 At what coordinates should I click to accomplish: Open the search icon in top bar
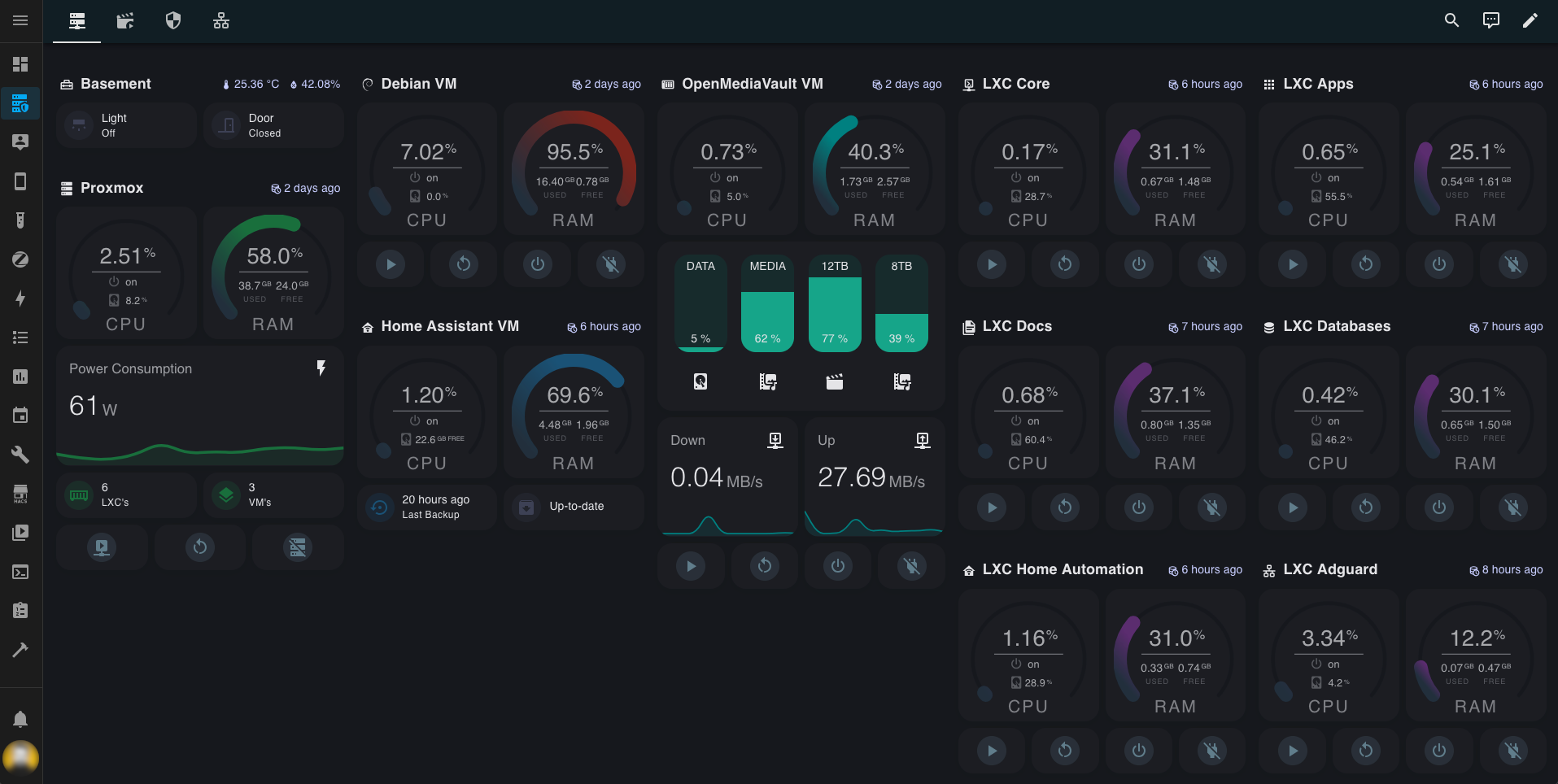(1451, 20)
